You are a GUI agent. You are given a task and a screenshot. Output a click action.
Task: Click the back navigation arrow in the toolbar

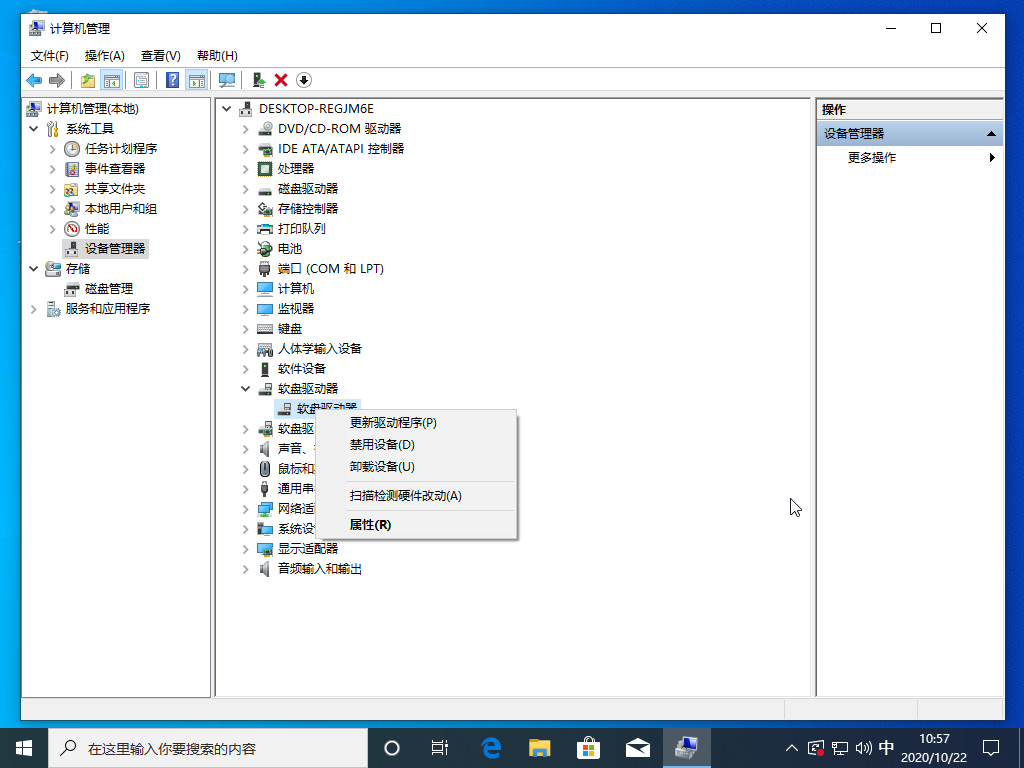34,80
